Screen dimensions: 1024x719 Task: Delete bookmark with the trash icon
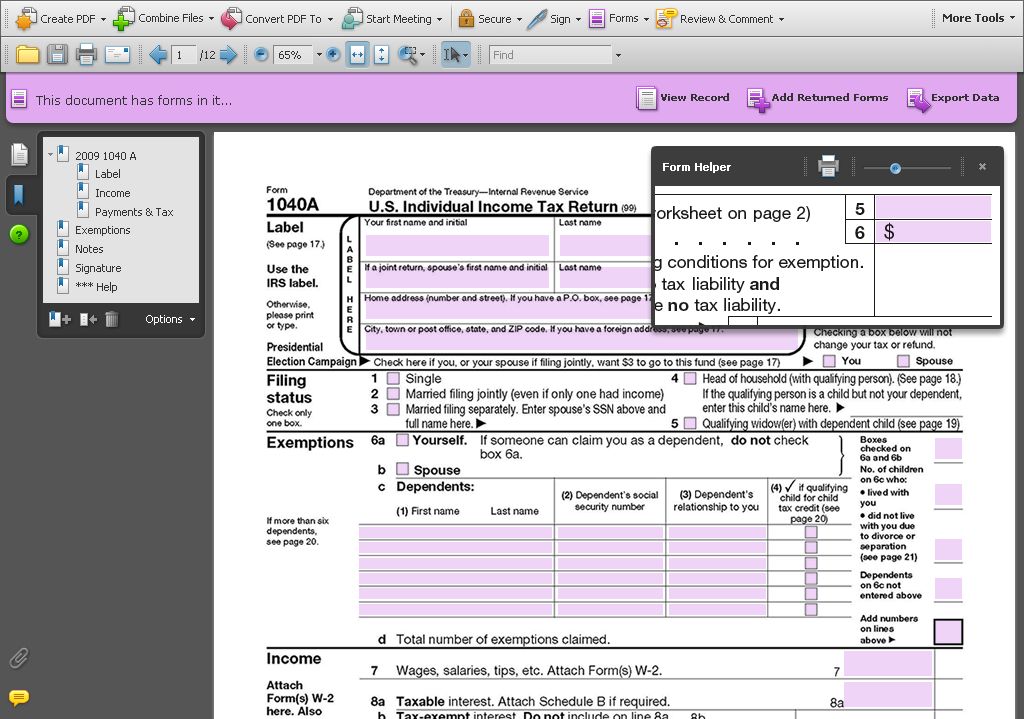pos(112,319)
